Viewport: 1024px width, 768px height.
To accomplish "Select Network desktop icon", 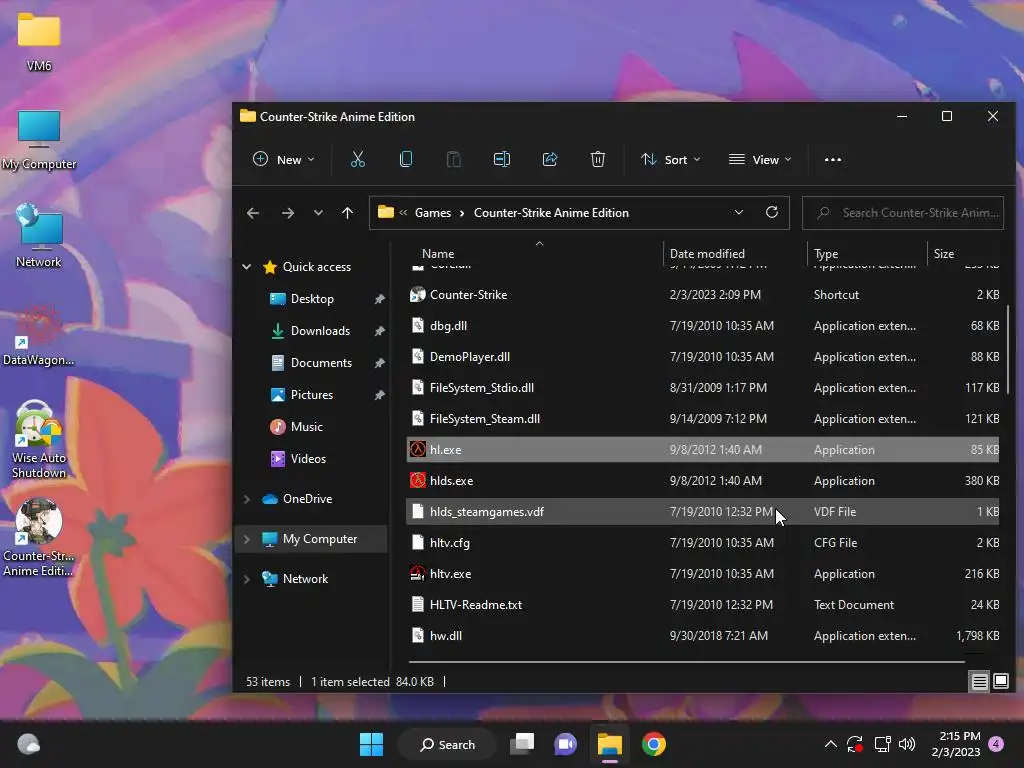I will (39, 236).
